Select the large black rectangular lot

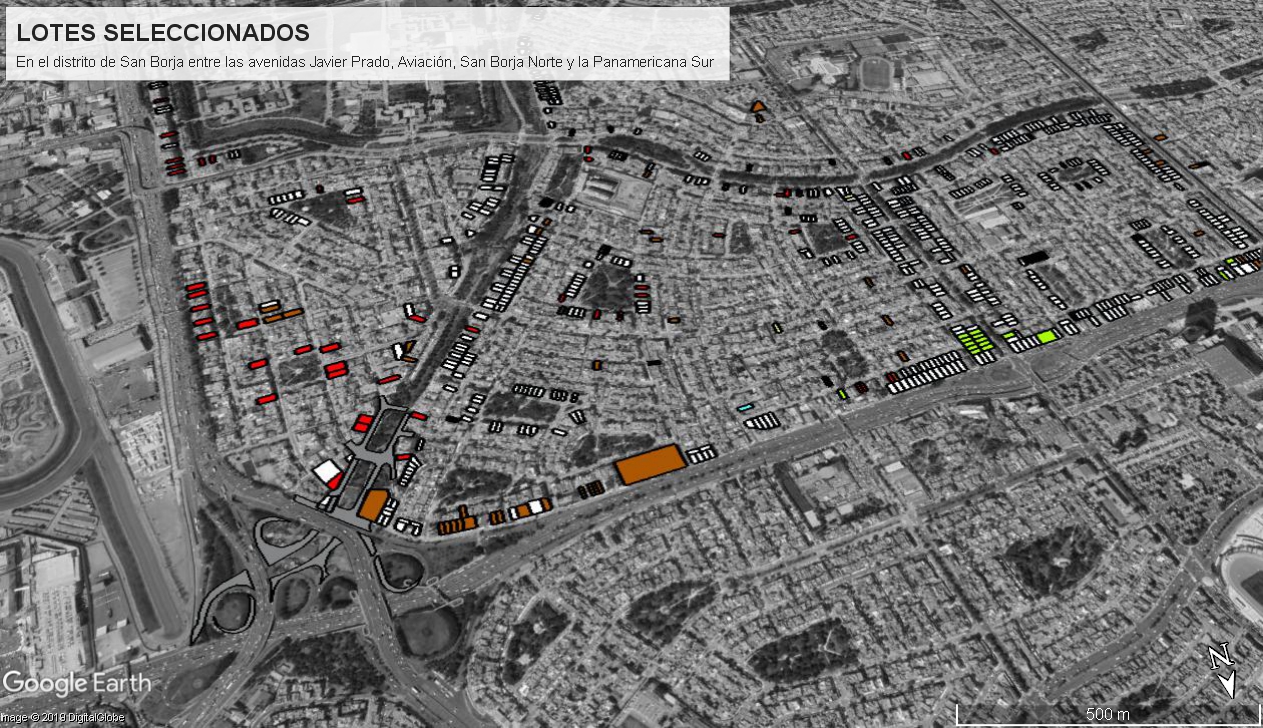pyautogui.click(x=1033, y=258)
